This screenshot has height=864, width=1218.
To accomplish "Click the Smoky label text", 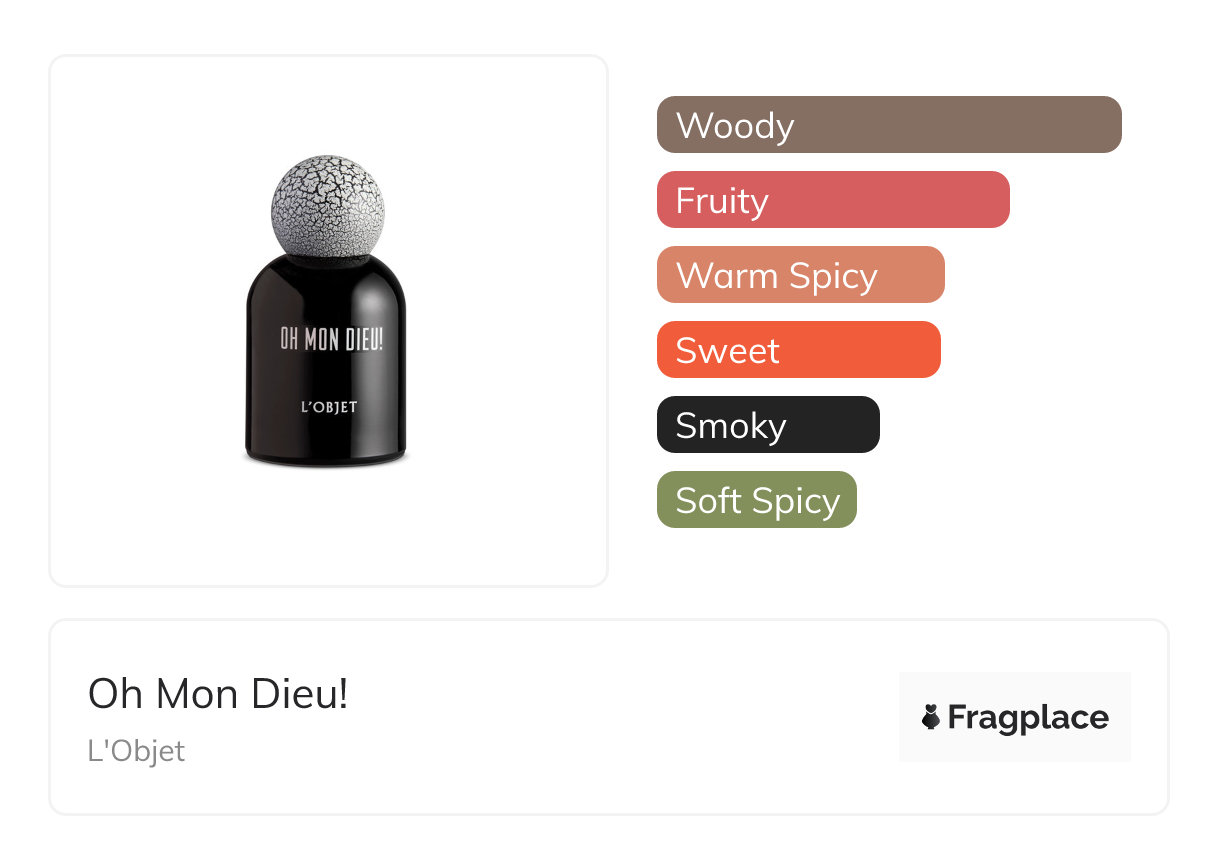I will [731, 426].
